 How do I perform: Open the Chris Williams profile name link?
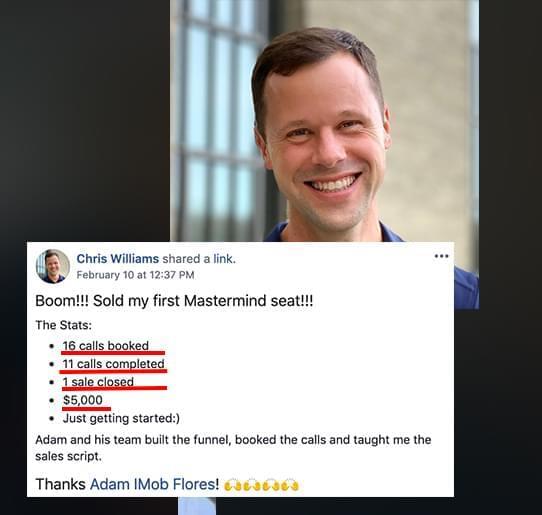(118, 259)
